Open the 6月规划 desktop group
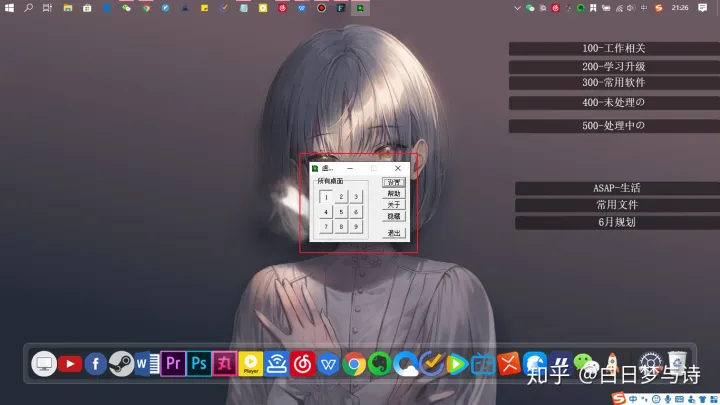The image size is (720, 405). coord(617,222)
